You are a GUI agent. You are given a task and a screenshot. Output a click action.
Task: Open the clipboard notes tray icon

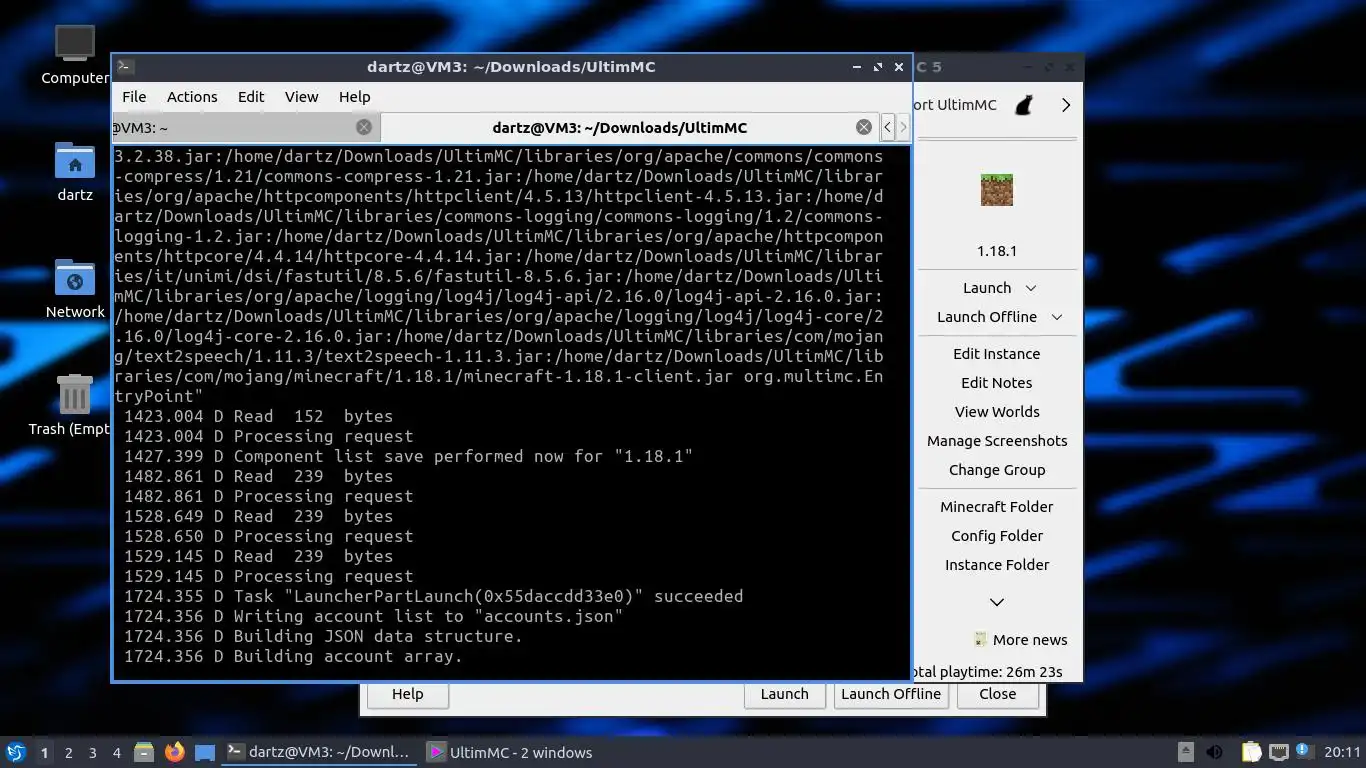[x=1251, y=752]
